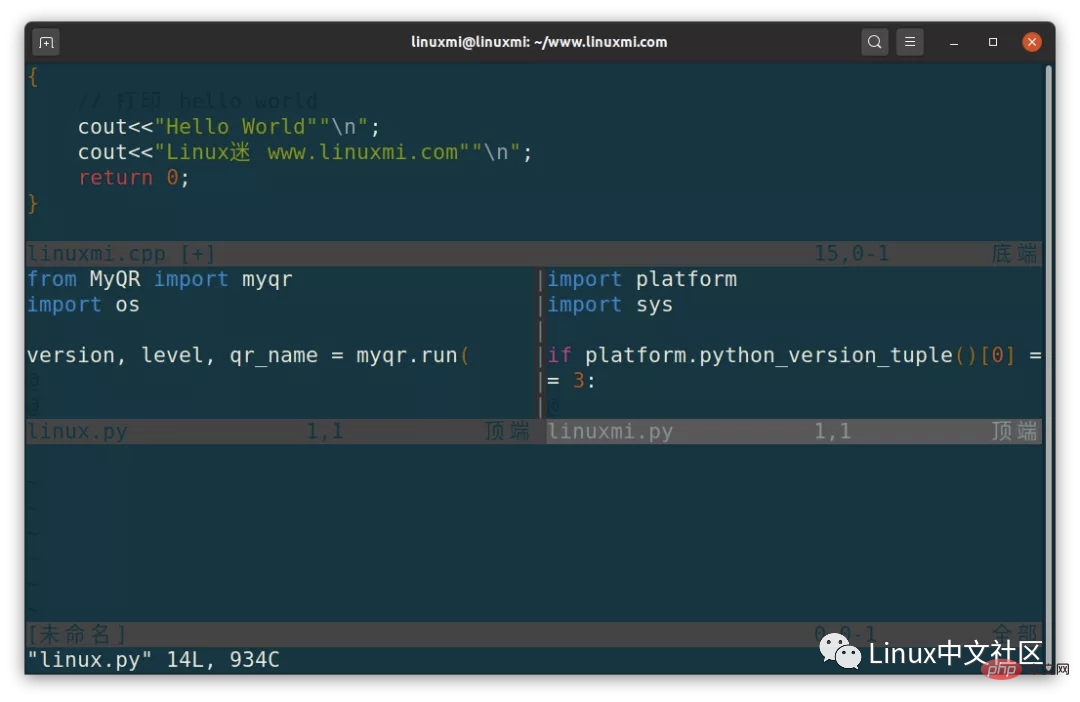Image resolution: width=1080 pixels, height=702 pixels.
Task: Click the 'return 0;' line
Action: (x=133, y=178)
